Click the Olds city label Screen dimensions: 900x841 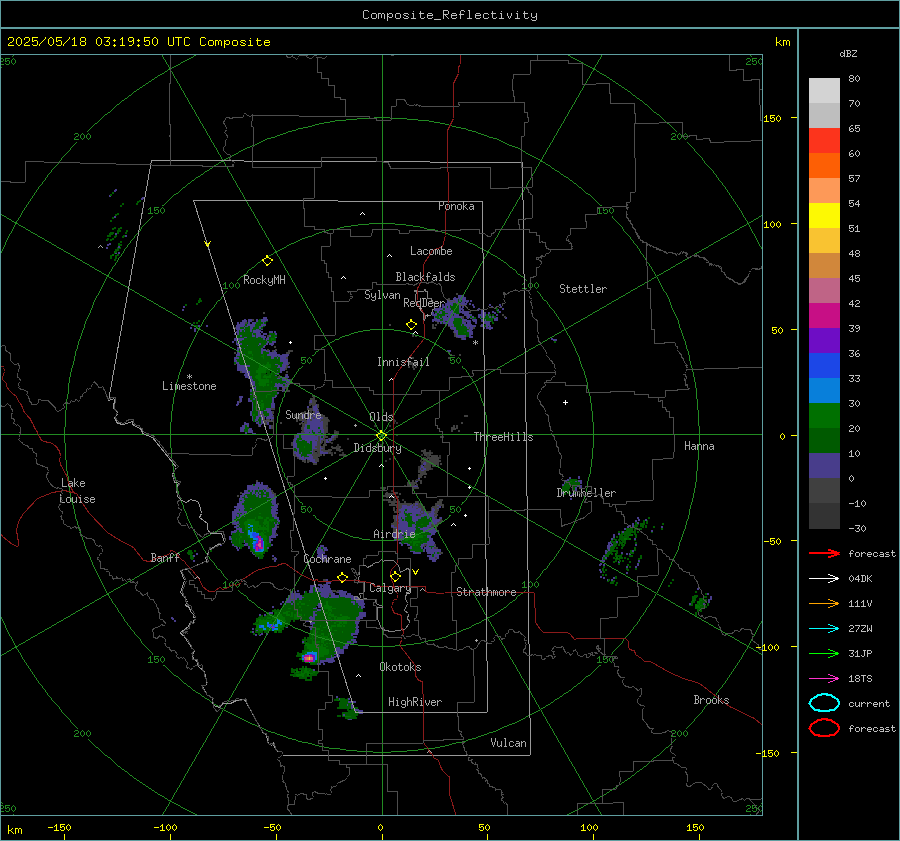click(381, 417)
